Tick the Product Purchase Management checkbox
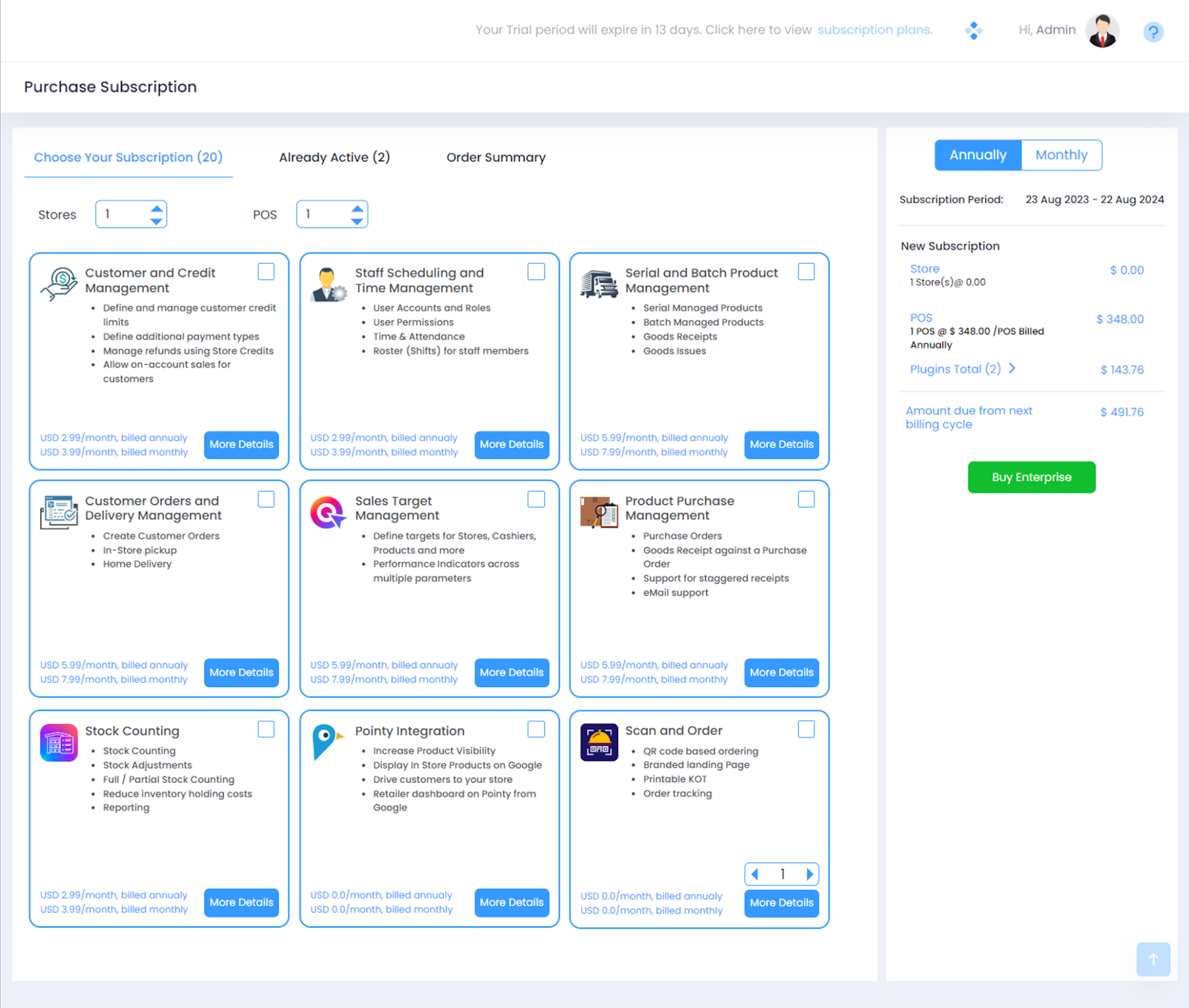1189x1008 pixels. click(806, 499)
